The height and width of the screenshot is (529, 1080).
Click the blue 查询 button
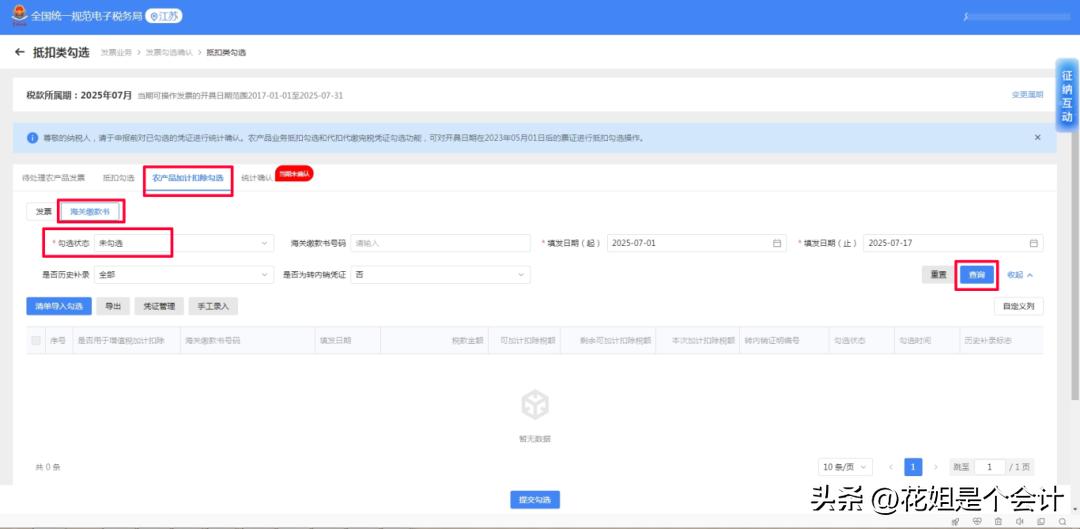point(977,274)
